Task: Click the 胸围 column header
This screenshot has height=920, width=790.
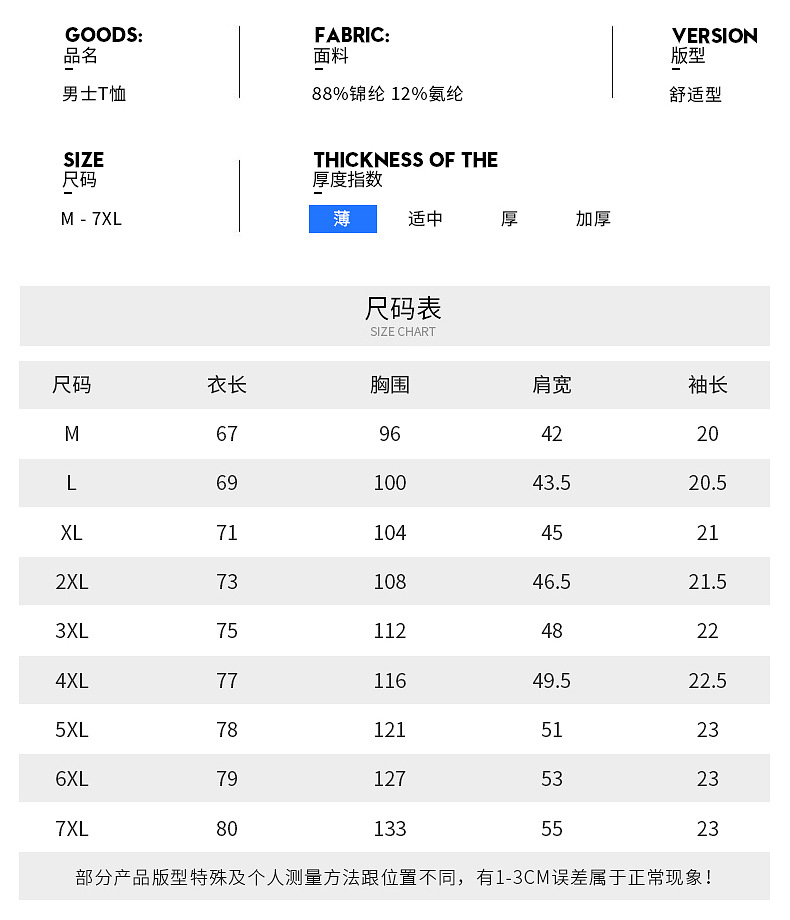Action: click(390, 385)
